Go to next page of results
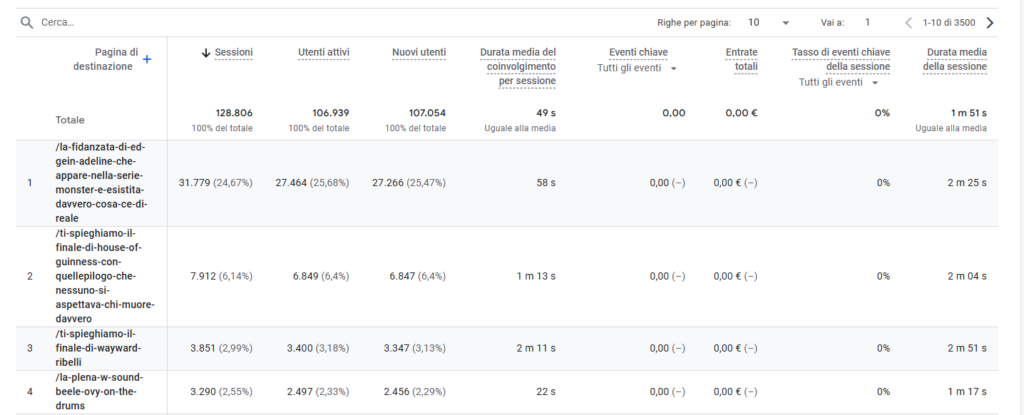Viewport: 1024px width, 415px height. click(990, 22)
